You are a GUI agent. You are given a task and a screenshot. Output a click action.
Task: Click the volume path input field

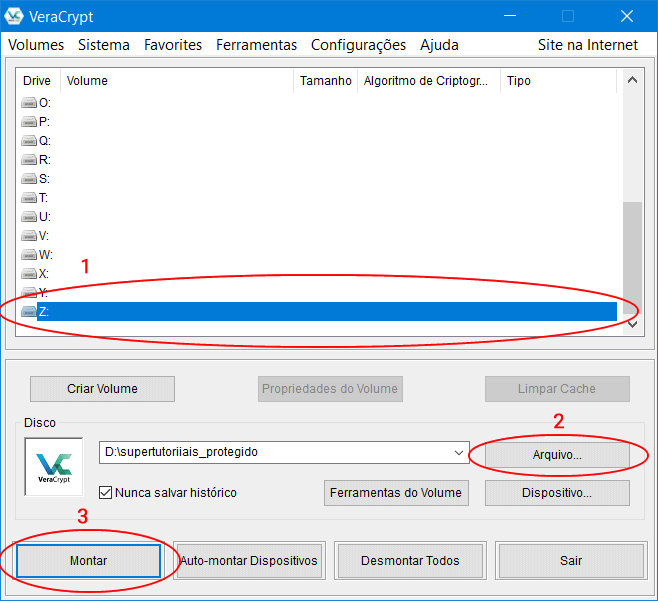[275, 453]
